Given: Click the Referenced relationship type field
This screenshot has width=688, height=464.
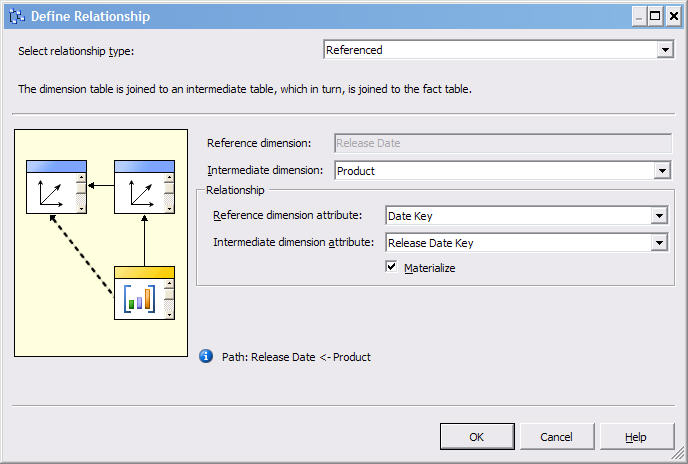Looking at the screenshot, I should [x=490, y=50].
